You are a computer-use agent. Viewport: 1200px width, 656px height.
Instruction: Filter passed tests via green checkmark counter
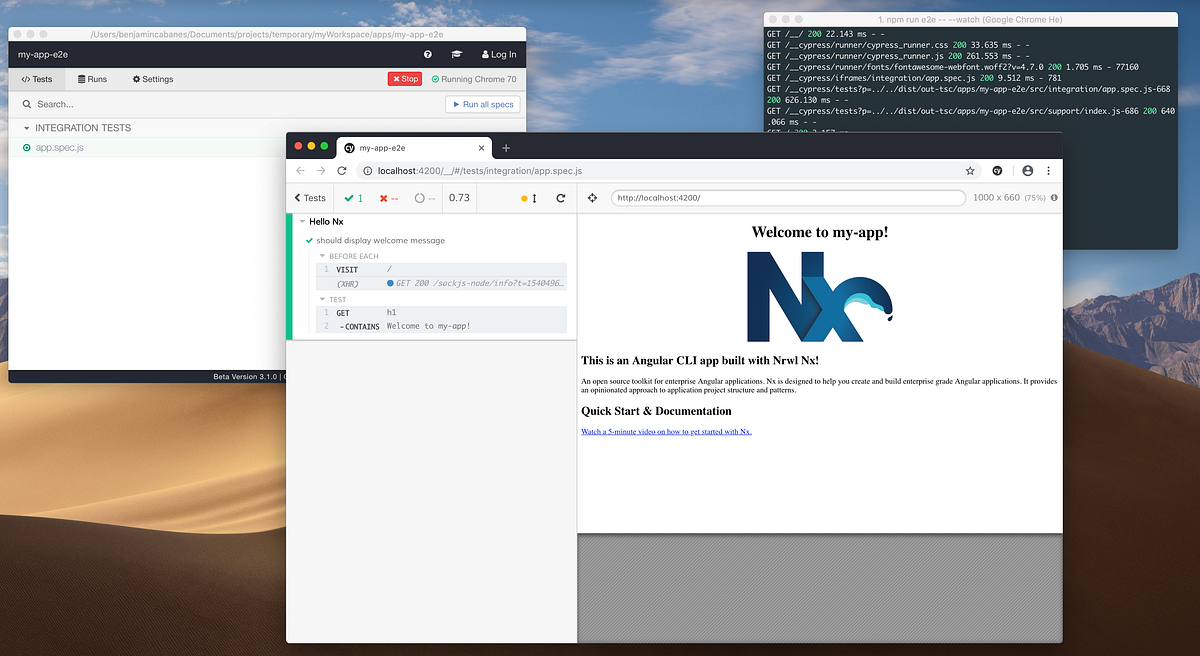point(351,197)
